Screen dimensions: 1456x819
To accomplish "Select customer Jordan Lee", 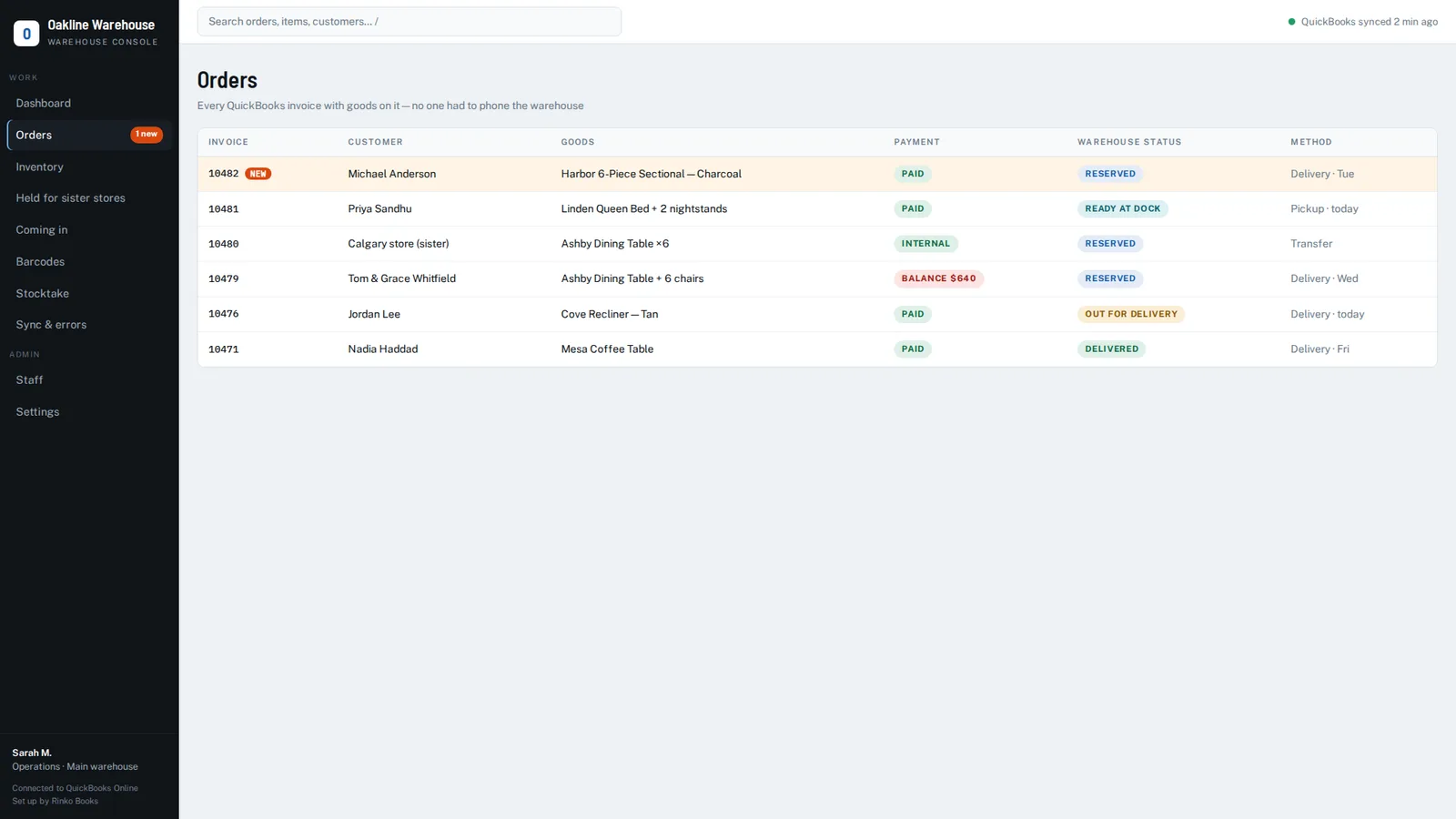I will pyautogui.click(x=374, y=314).
